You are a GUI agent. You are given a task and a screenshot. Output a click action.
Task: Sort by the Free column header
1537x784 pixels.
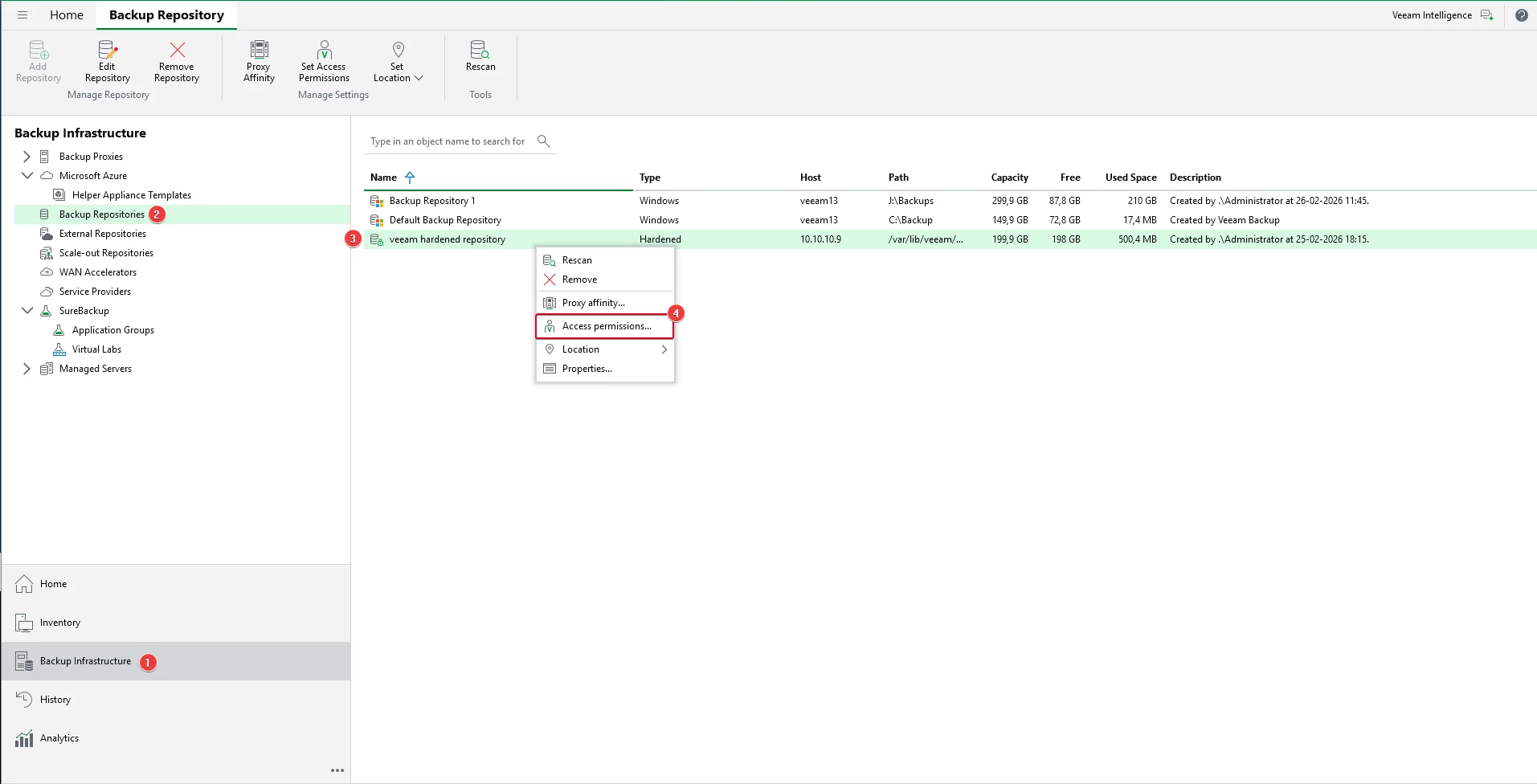1070,178
